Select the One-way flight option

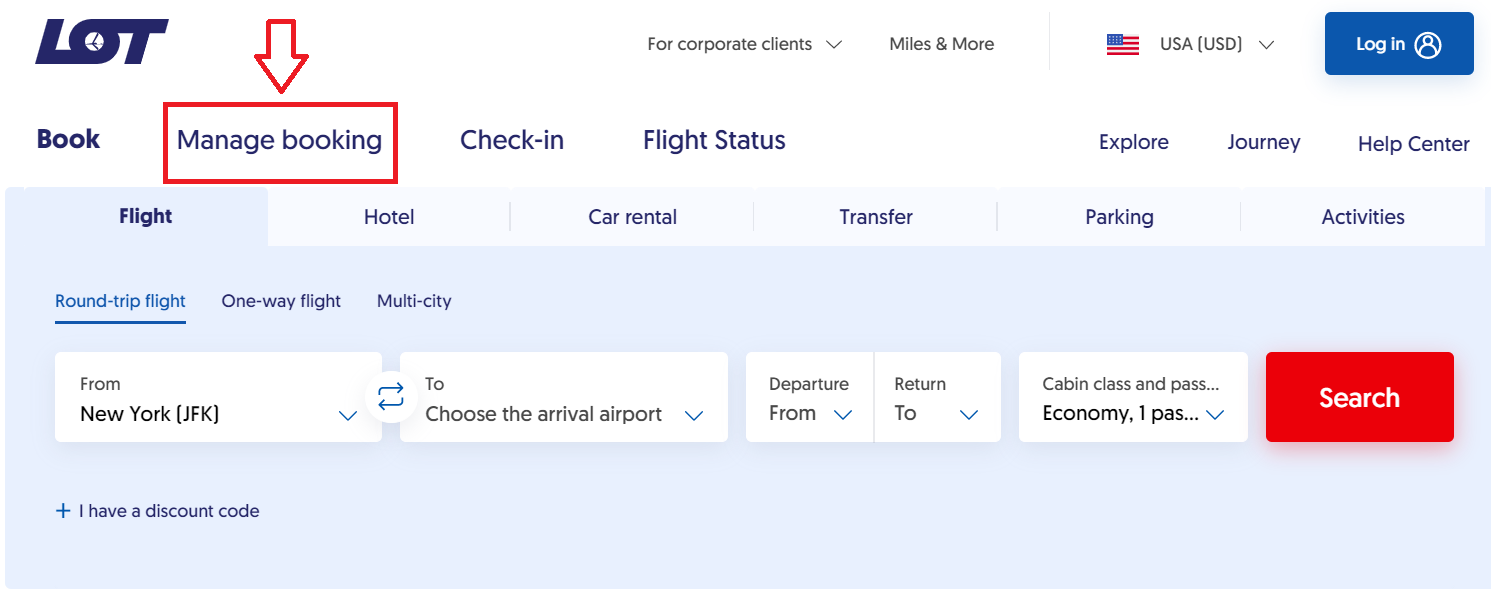[x=281, y=301]
